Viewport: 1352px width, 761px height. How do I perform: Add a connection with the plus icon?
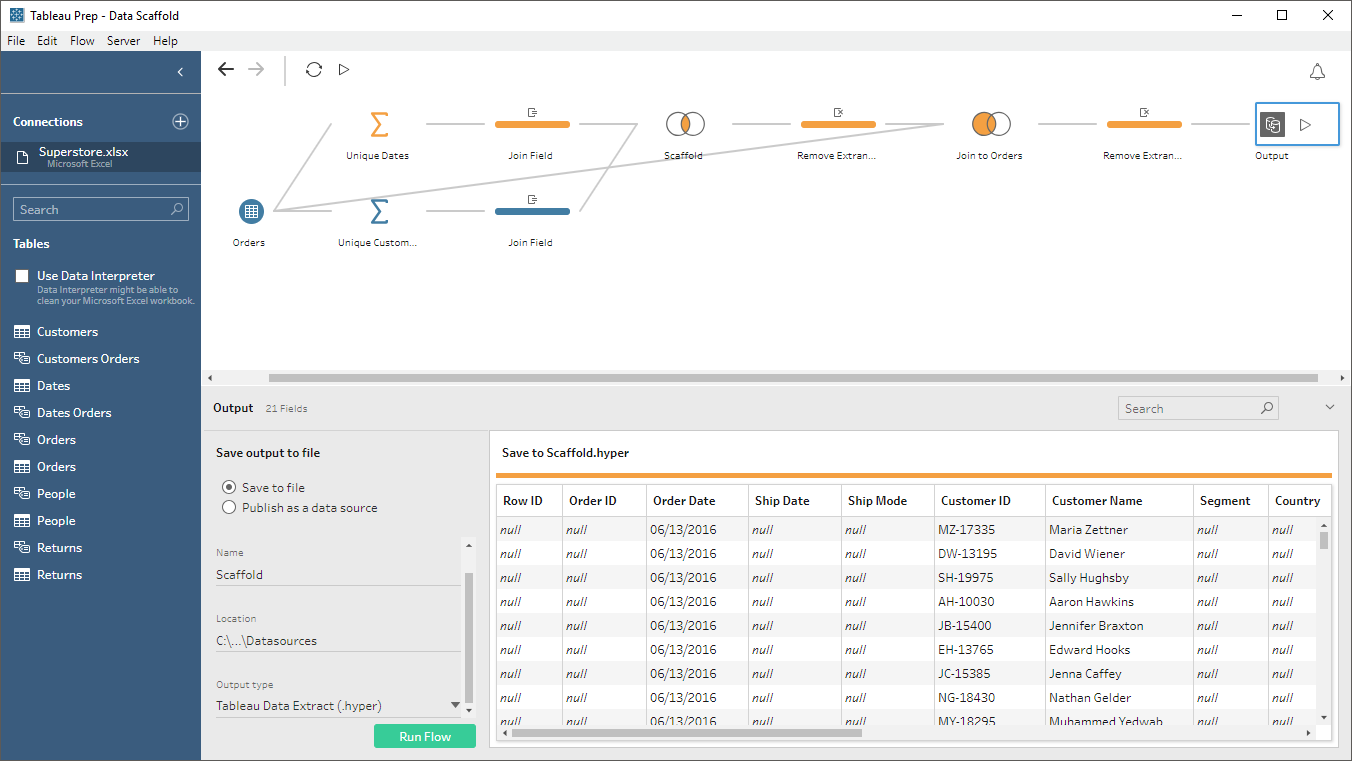[x=180, y=121]
